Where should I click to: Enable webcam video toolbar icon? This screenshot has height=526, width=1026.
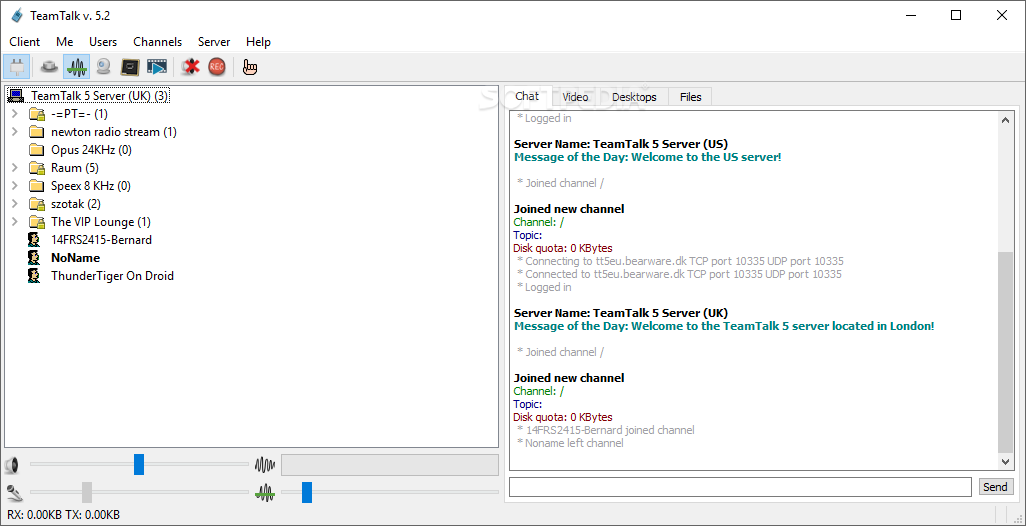tap(103, 66)
